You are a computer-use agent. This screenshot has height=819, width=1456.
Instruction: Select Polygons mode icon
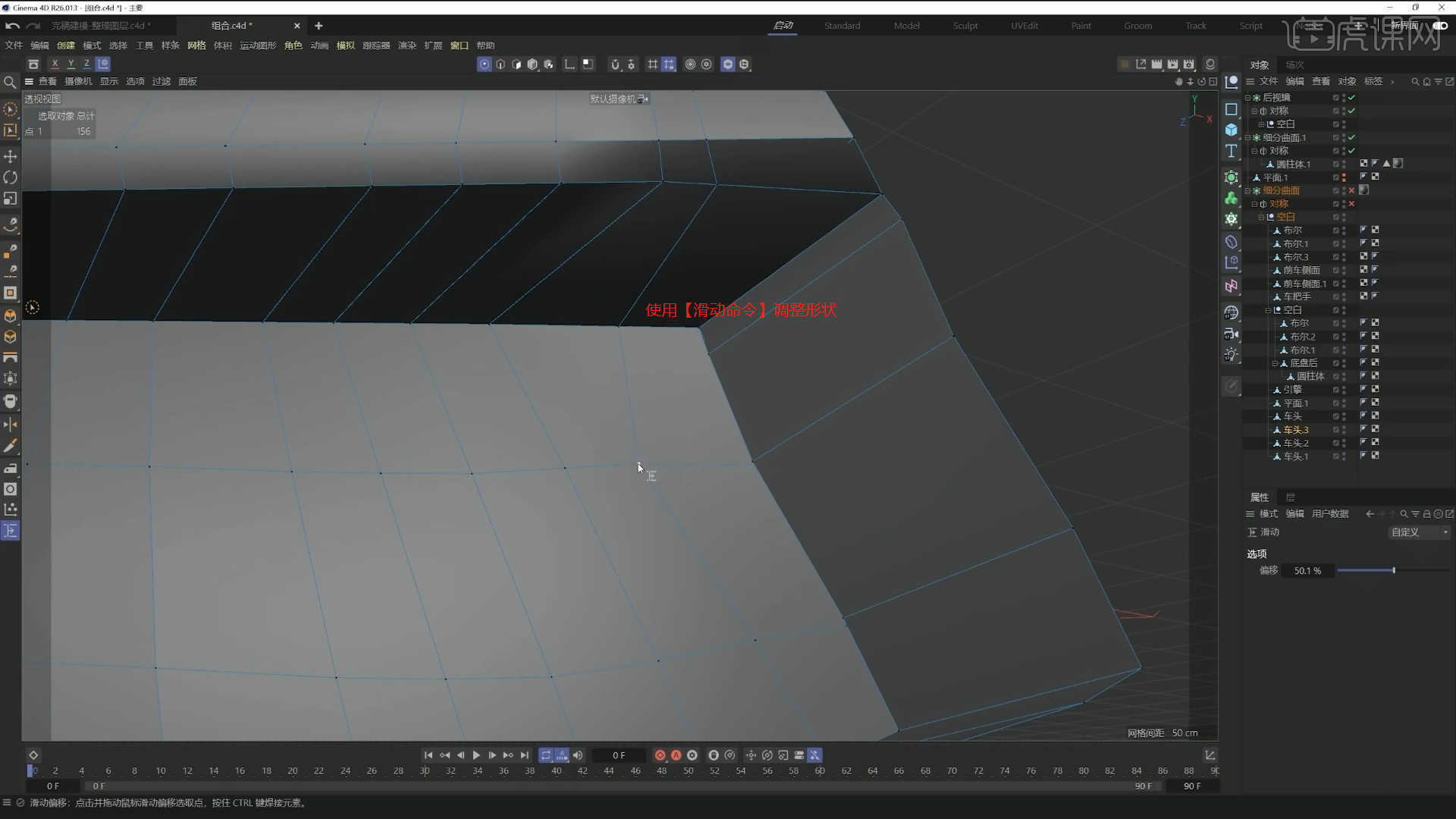pyautogui.click(x=516, y=64)
